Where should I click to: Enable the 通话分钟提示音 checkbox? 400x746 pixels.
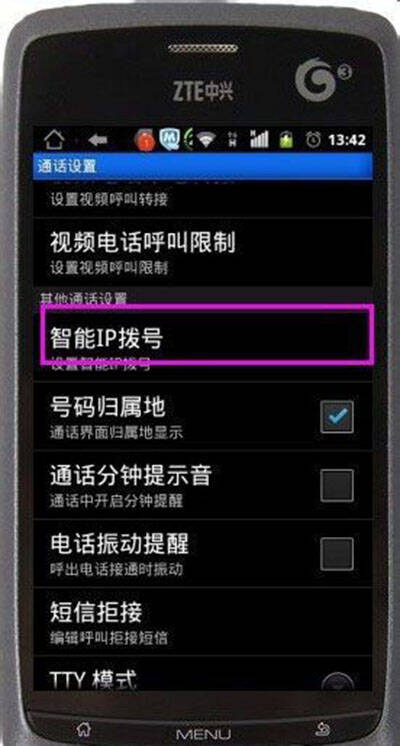(337, 485)
